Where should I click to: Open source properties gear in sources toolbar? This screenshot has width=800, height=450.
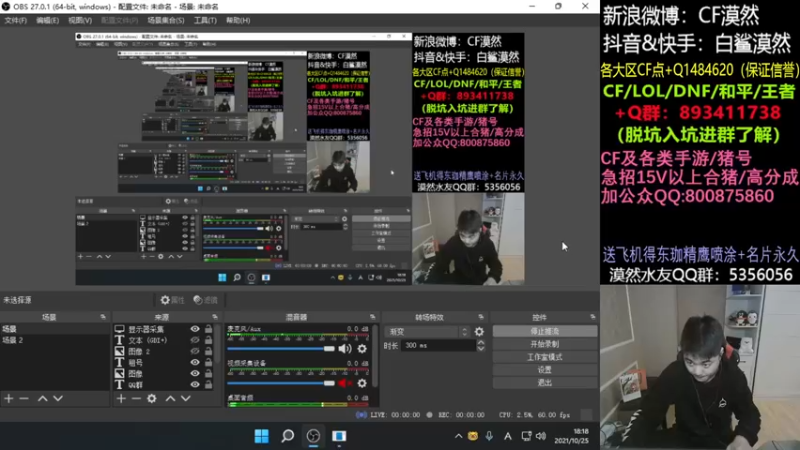(152, 398)
